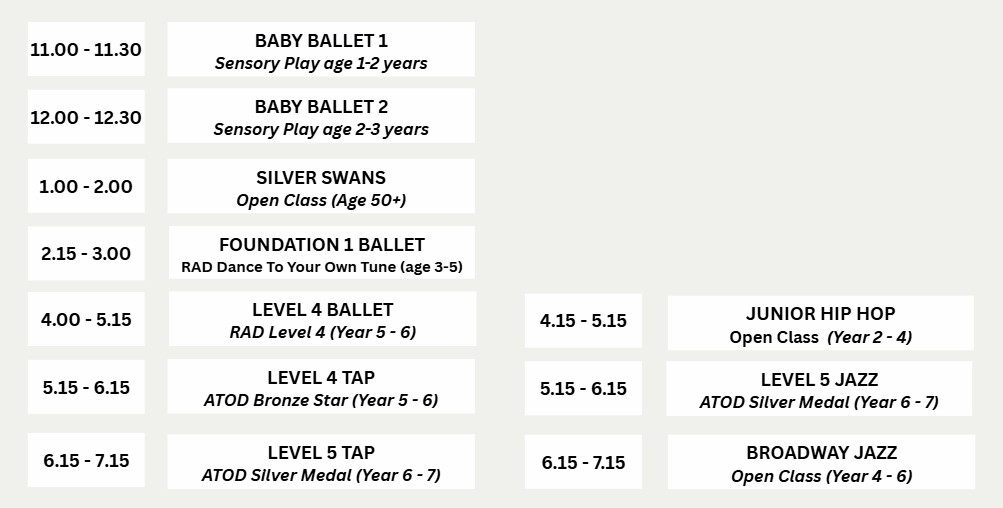This screenshot has height=508, width=1003.
Task: Select the 5.15 - 6.15 slot beside Level 5 Jazz
Action: pos(583,389)
